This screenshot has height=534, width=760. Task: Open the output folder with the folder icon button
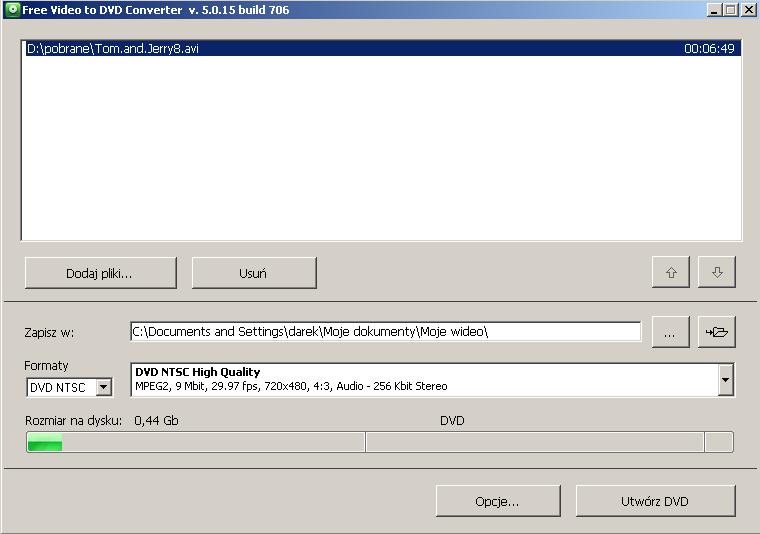(717, 332)
